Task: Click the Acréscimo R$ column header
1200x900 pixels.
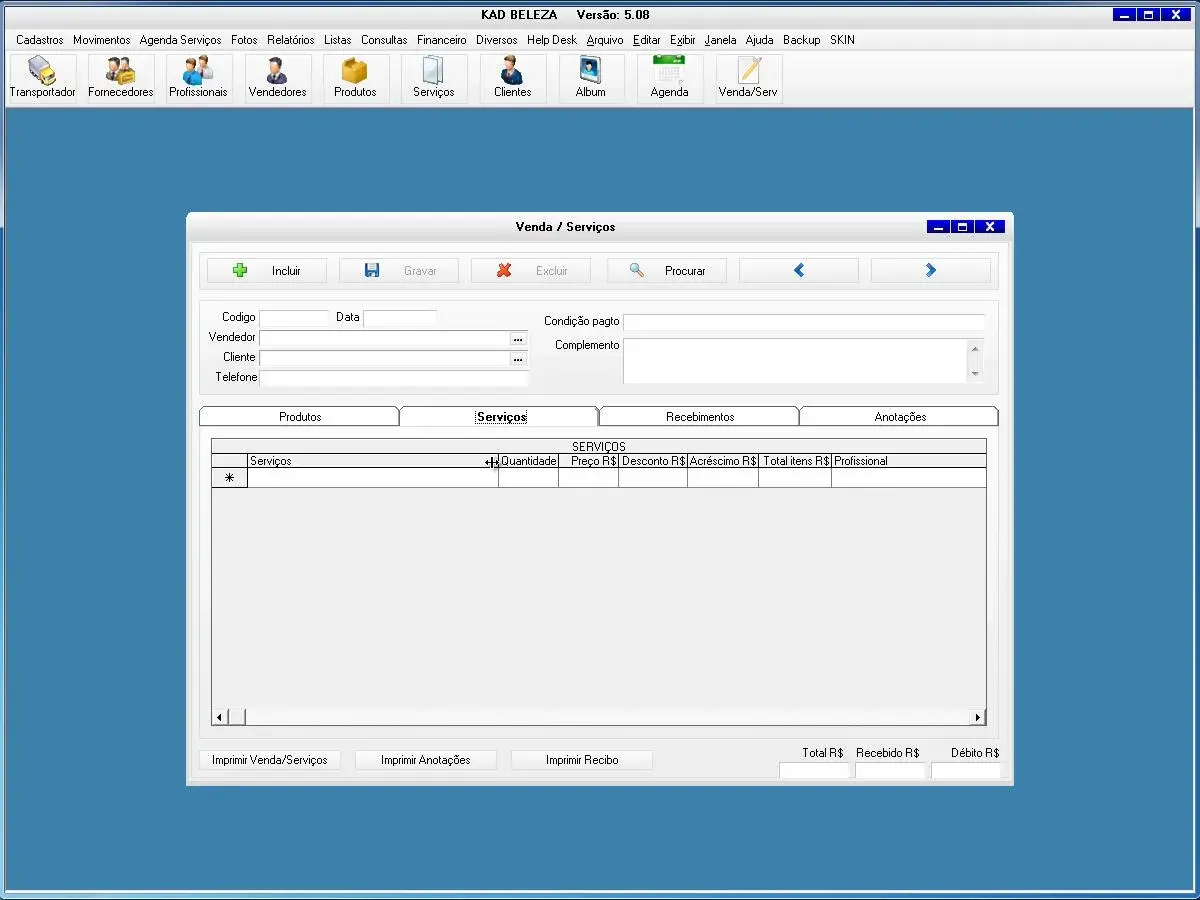Action: pyautogui.click(x=723, y=461)
